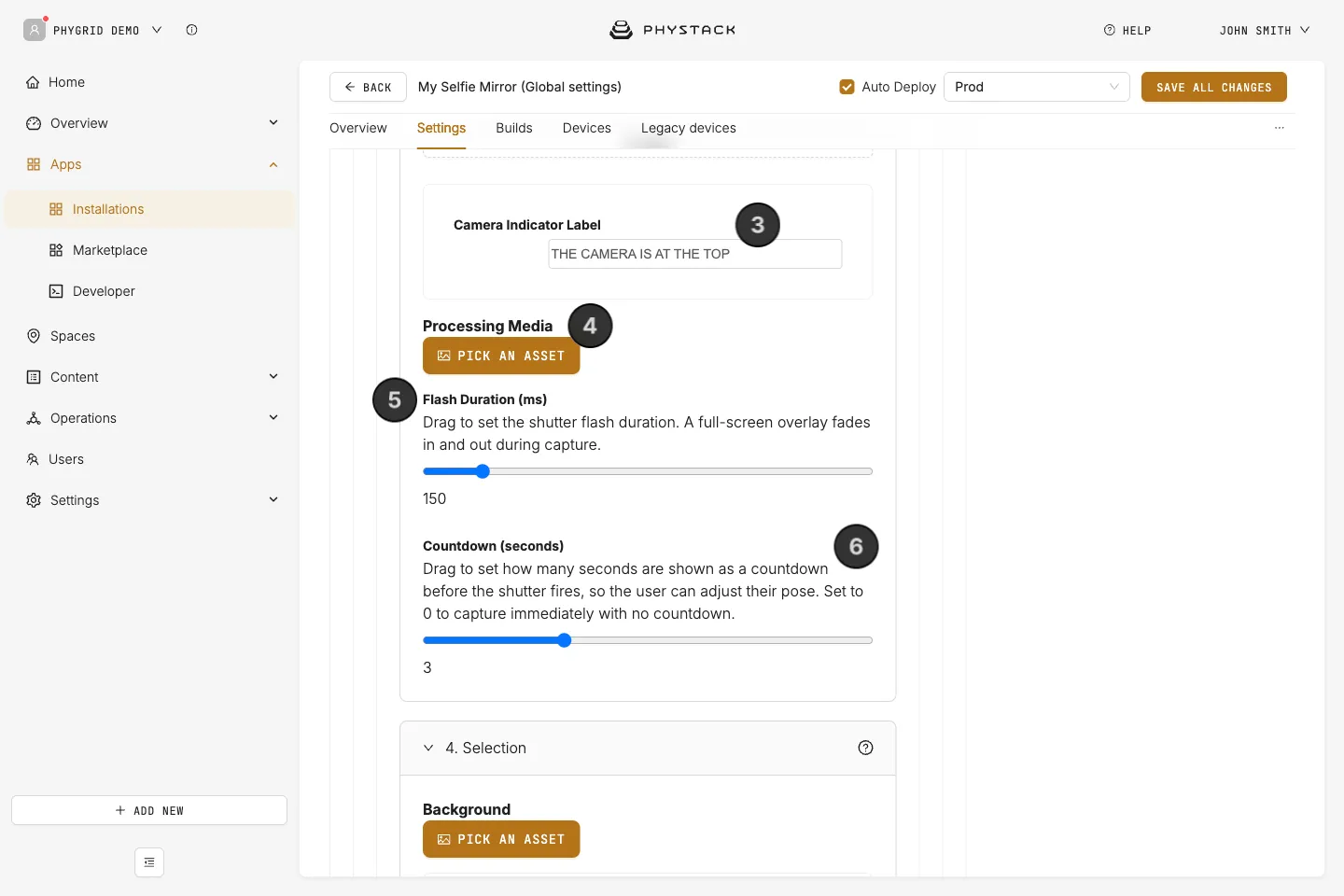This screenshot has height=896, width=1344.
Task: Switch to the Builds tab
Action: pyautogui.click(x=514, y=128)
